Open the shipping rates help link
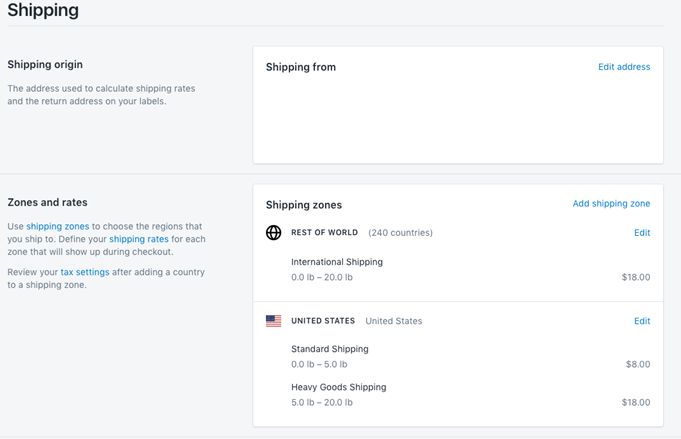Image resolution: width=681 pixels, height=439 pixels. [139, 240]
